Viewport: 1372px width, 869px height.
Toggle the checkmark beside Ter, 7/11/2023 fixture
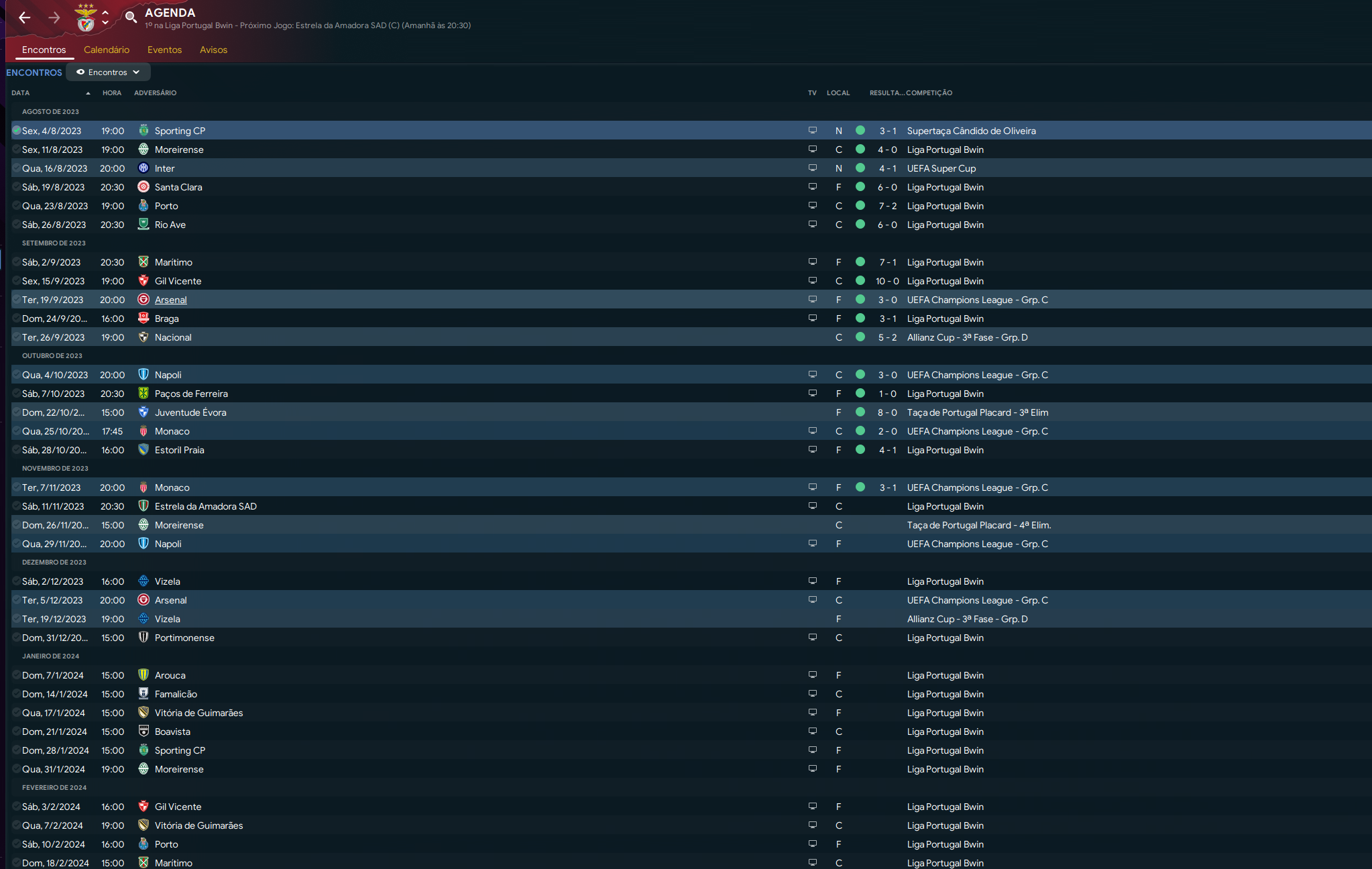17,487
